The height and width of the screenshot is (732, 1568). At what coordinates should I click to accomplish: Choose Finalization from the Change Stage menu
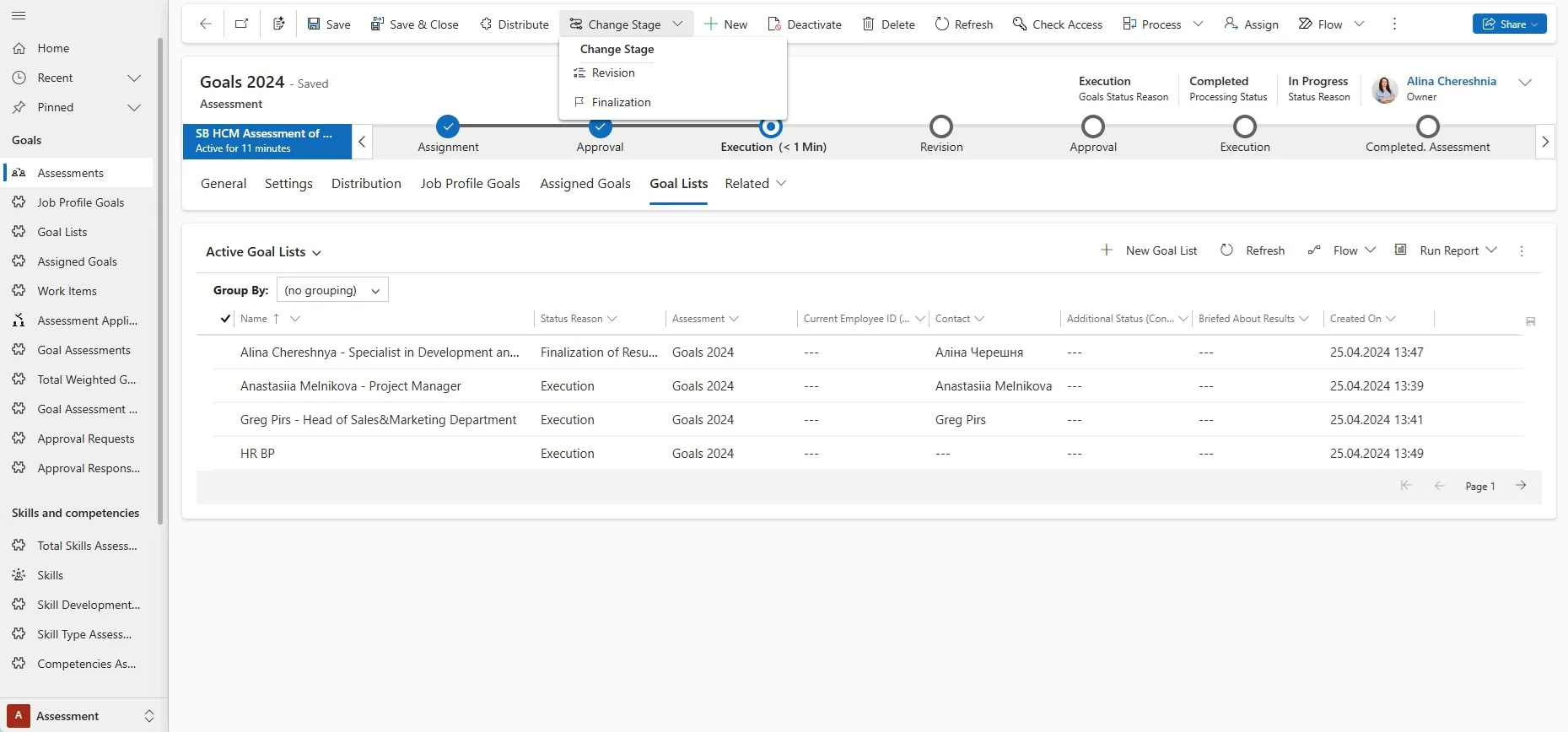click(x=621, y=102)
